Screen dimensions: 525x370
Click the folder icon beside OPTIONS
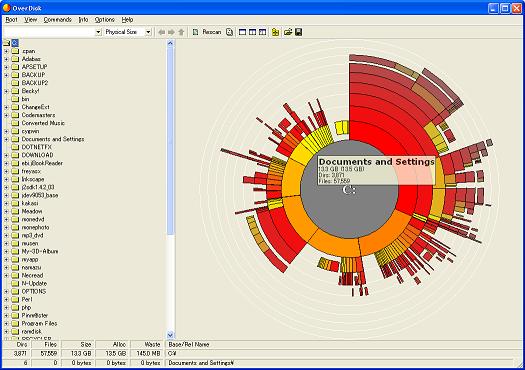point(15,291)
